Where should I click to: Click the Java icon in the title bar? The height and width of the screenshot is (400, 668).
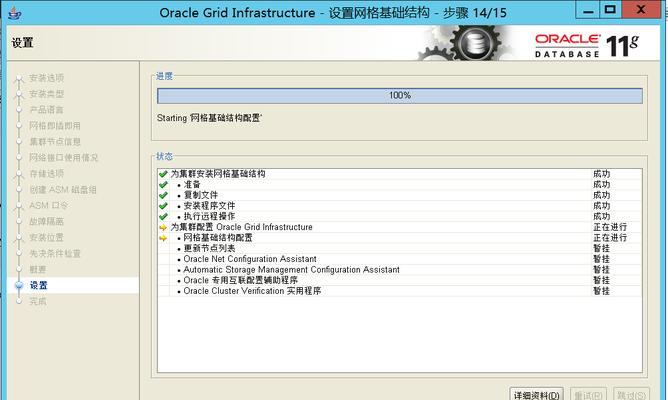pos(14,13)
